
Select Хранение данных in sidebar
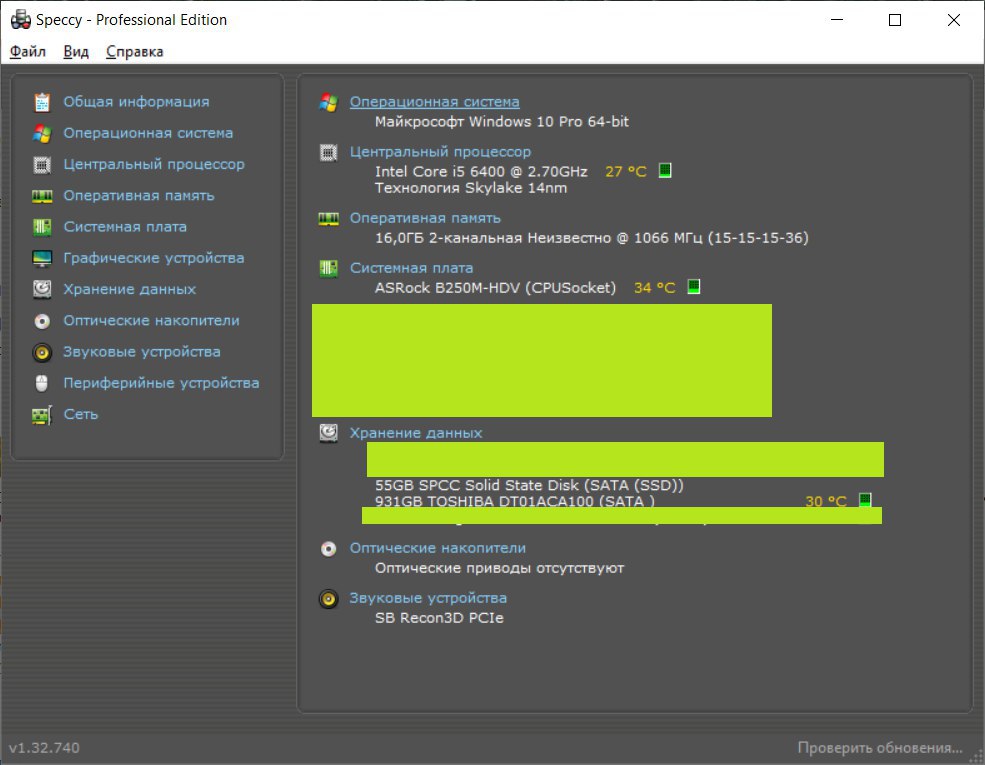(129, 290)
